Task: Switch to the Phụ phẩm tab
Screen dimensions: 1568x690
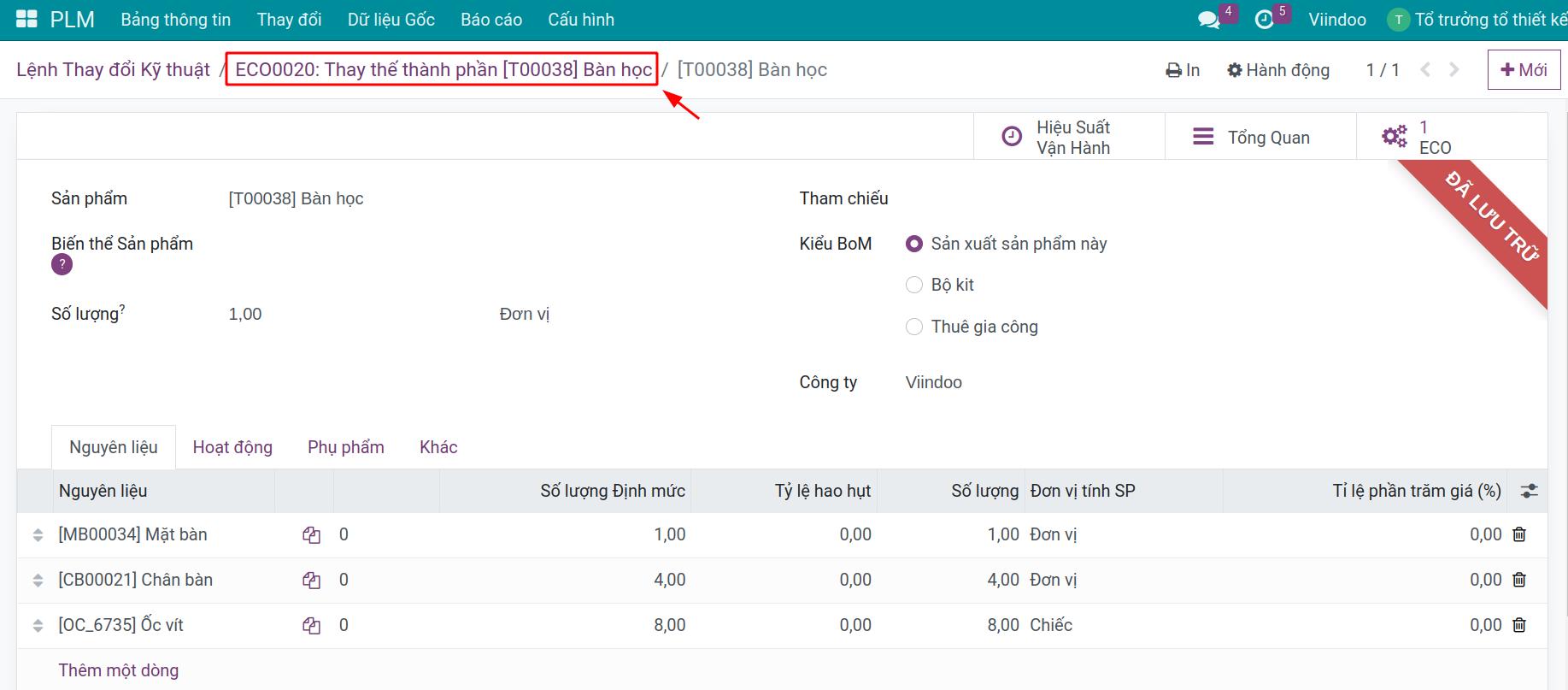Action: [x=346, y=447]
